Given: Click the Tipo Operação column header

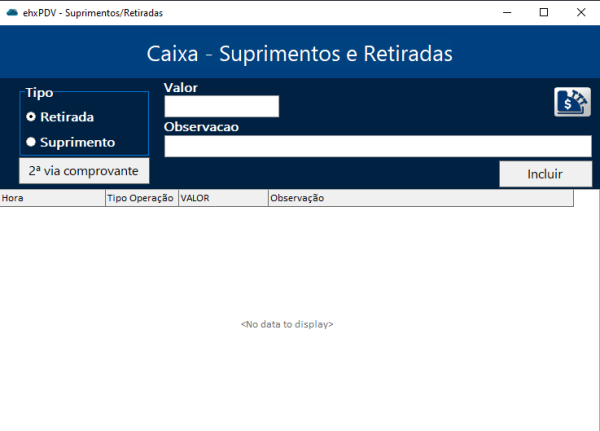Looking at the screenshot, I should (141, 198).
